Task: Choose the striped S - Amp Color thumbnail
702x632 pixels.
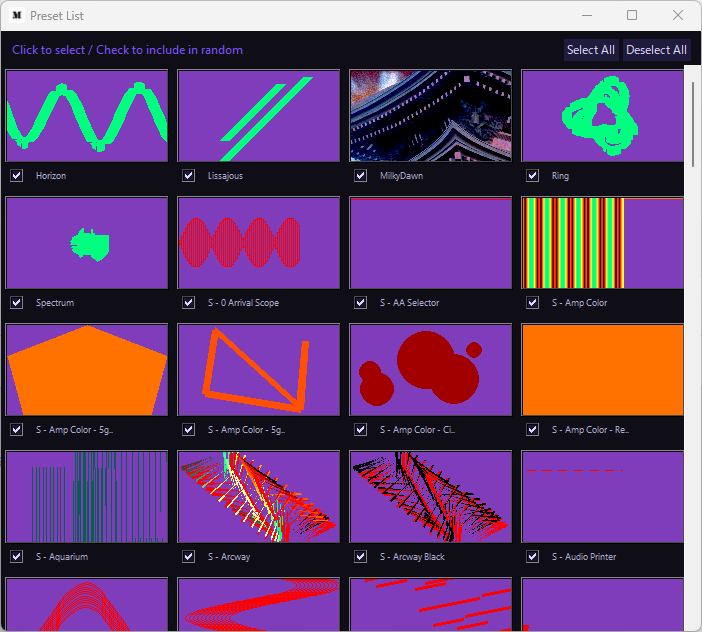Action: (603, 243)
